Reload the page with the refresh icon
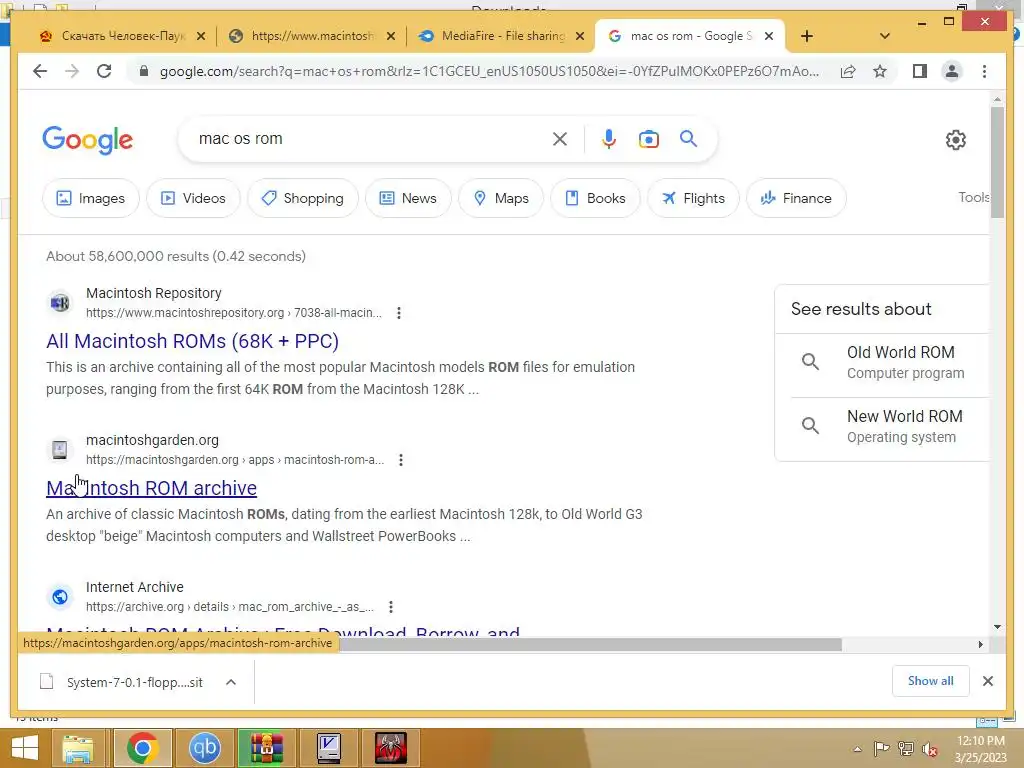The image size is (1024, 768). 104,71
